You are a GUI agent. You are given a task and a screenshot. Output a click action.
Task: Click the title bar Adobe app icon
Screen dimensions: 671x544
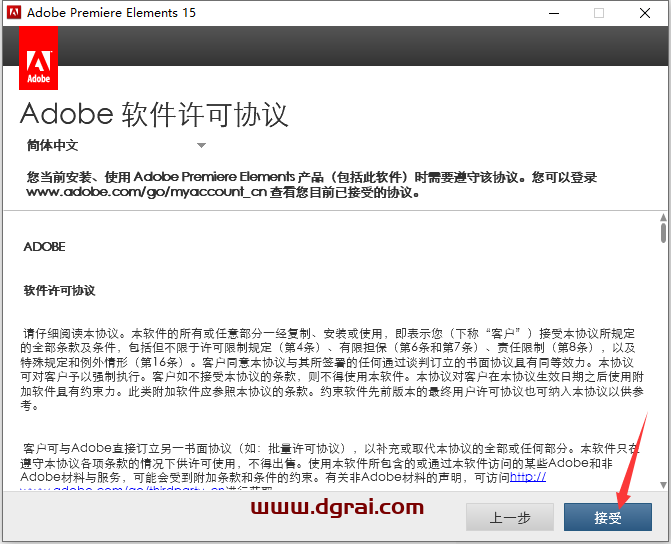[14, 12]
